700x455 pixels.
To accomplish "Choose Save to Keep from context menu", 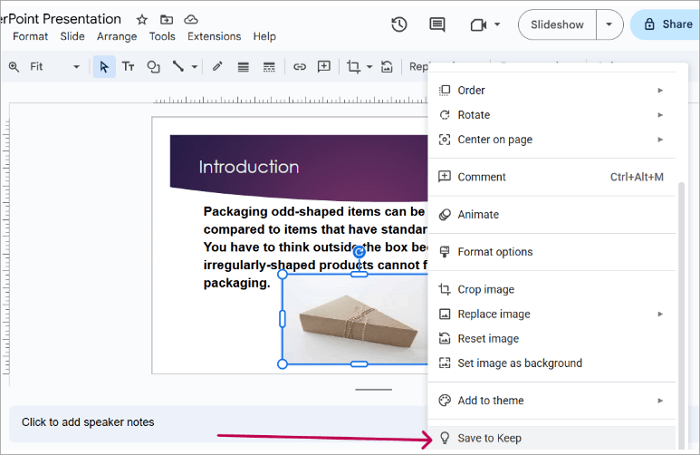I will click(489, 438).
